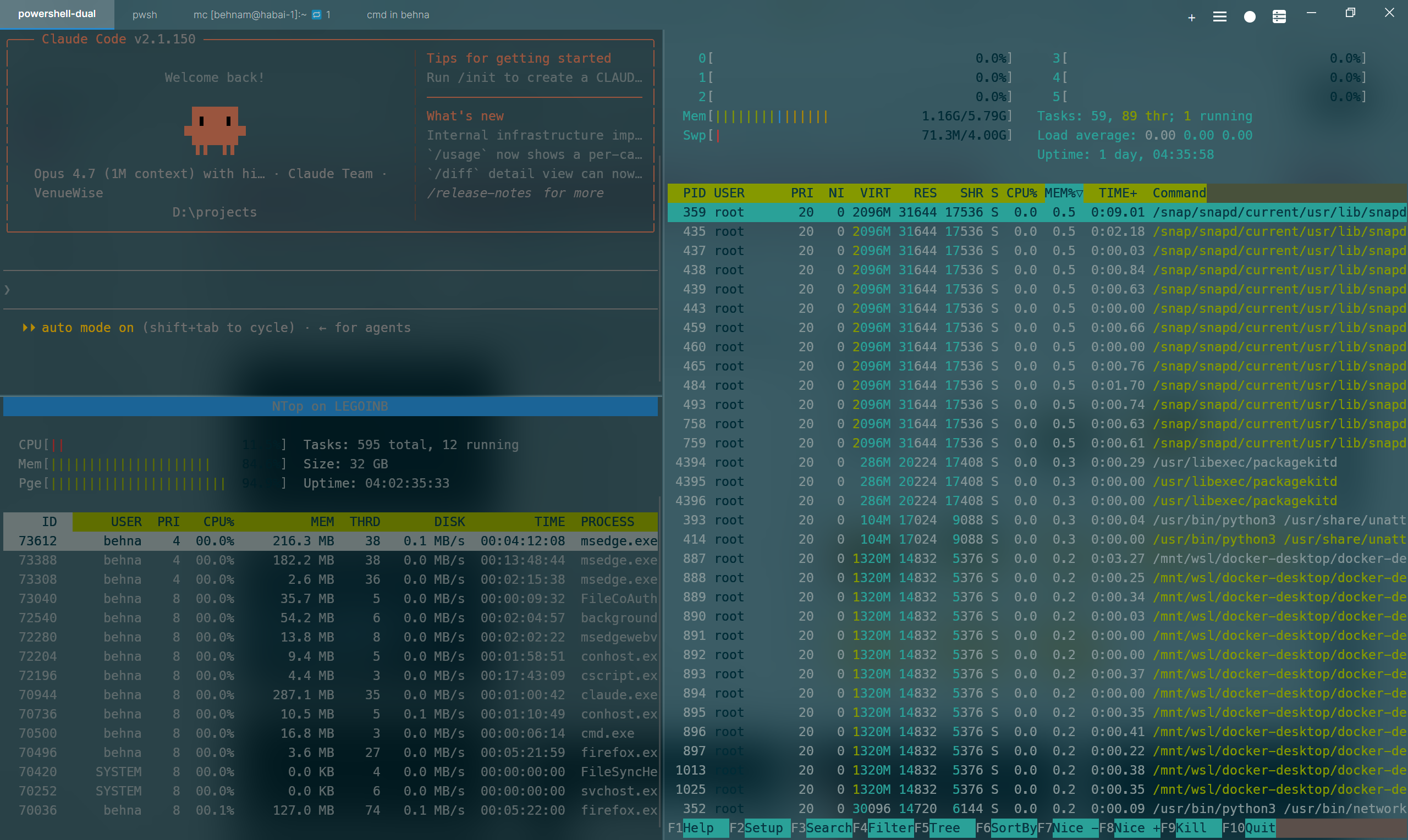Click the PROCESS column header in NTop
Image resolution: width=1408 pixels, height=840 pixels.
pyautogui.click(x=607, y=521)
